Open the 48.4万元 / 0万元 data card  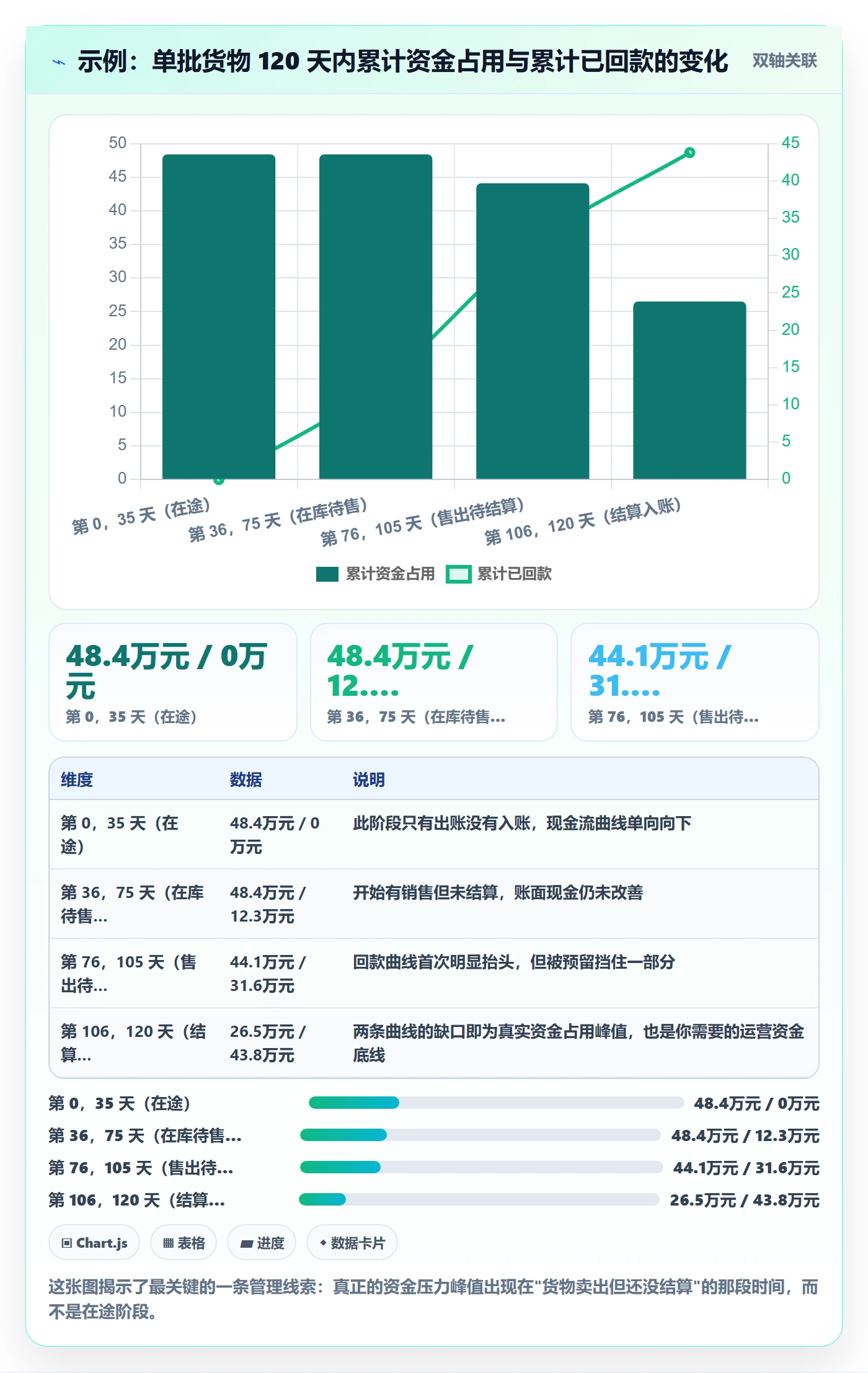tap(173, 682)
